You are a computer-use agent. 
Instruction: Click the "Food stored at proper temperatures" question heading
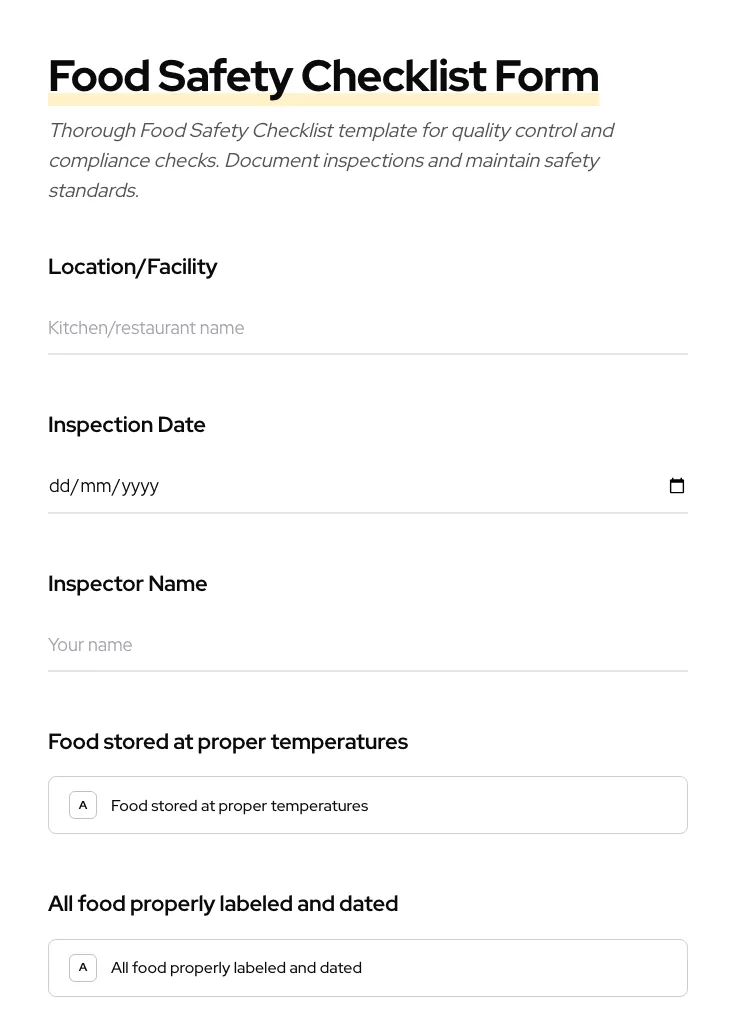point(228,741)
